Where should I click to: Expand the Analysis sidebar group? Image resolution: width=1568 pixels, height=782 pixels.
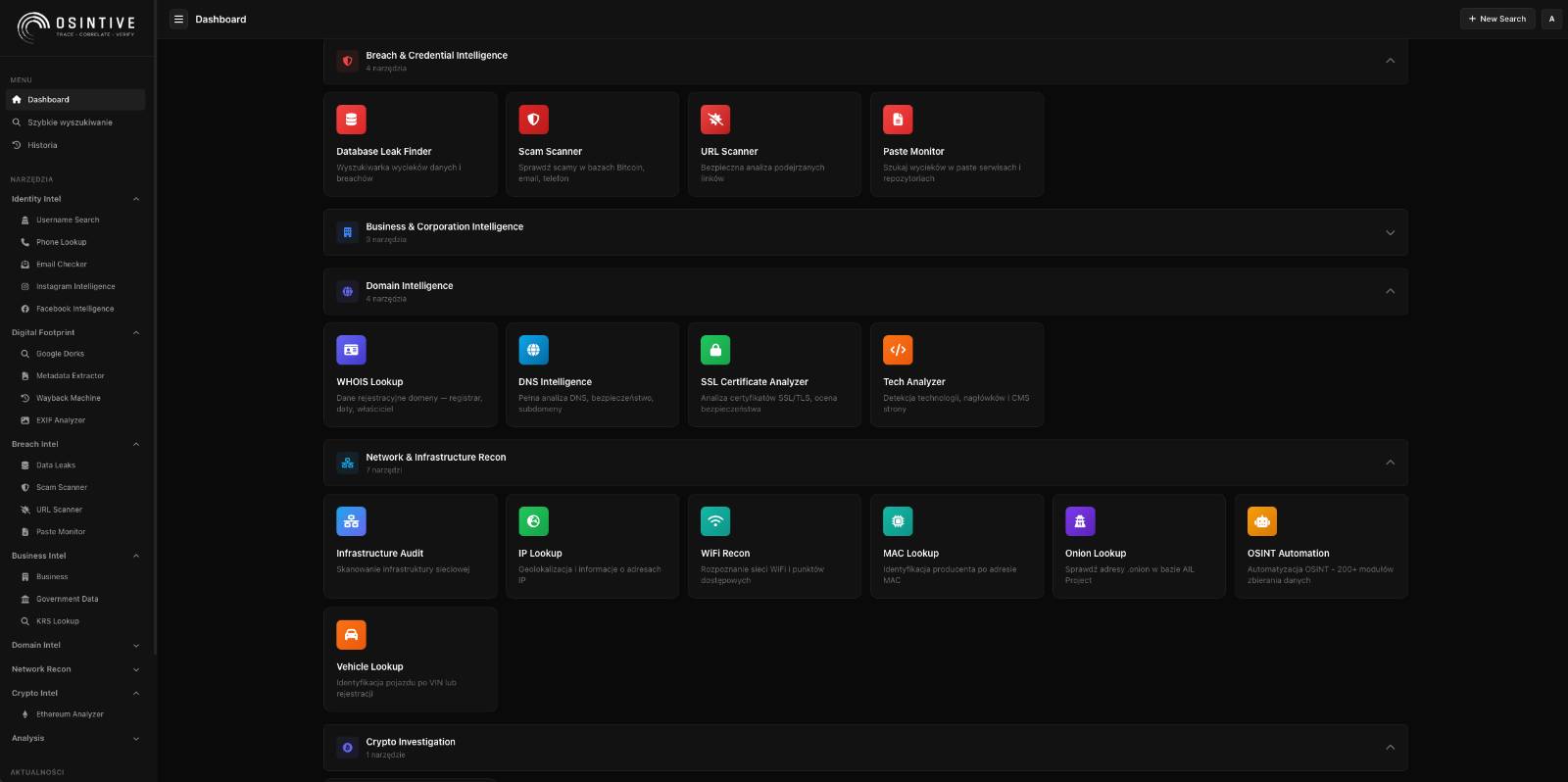75,738
